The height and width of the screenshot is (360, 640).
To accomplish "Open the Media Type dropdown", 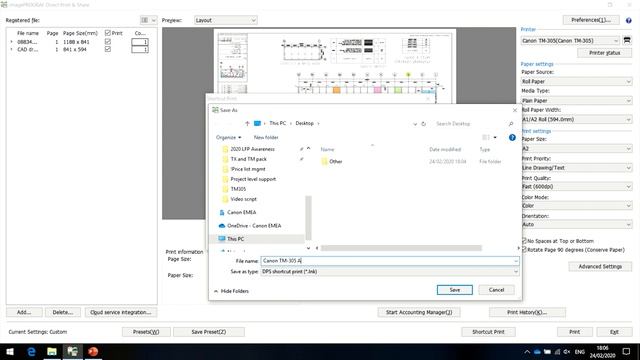I will [x=576, y=100].
